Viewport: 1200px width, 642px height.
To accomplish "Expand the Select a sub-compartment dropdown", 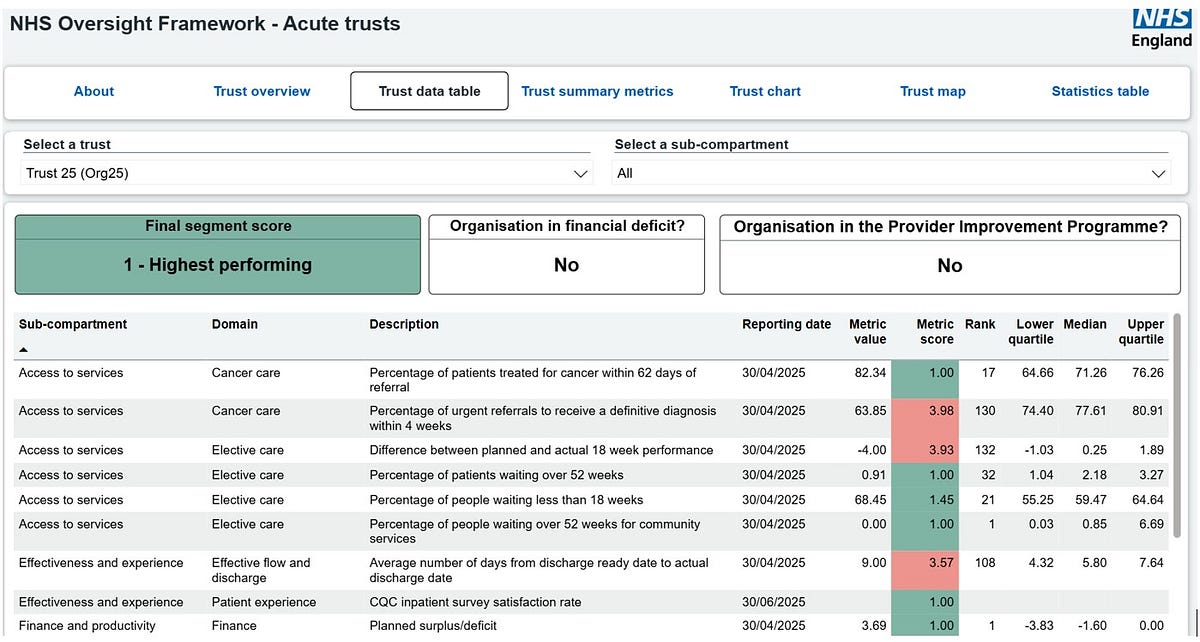I will [891, 173].
